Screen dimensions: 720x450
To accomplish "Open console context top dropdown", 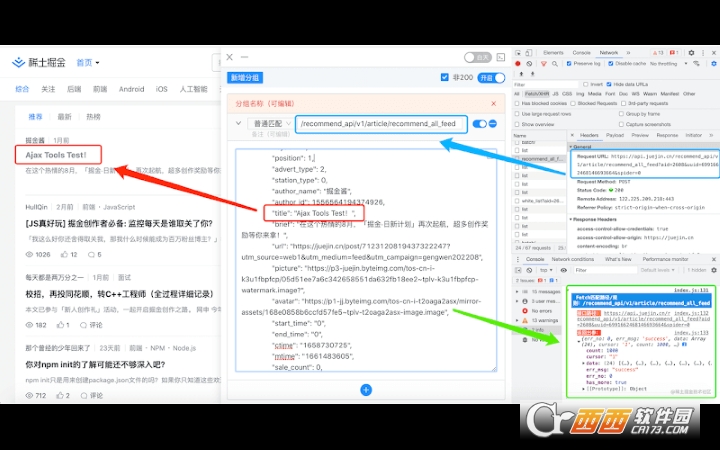I will pos(546,270).
